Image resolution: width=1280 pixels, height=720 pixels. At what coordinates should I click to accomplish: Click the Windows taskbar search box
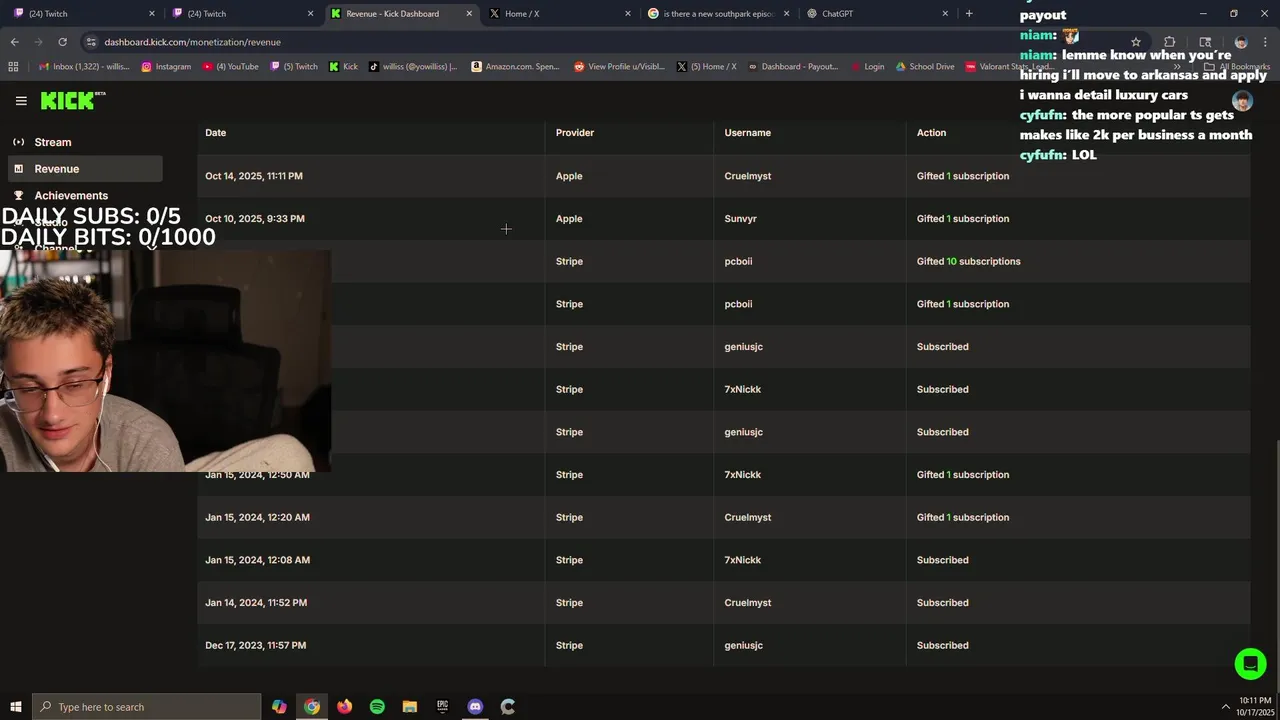pyautogui.click(x=146, y=707)
